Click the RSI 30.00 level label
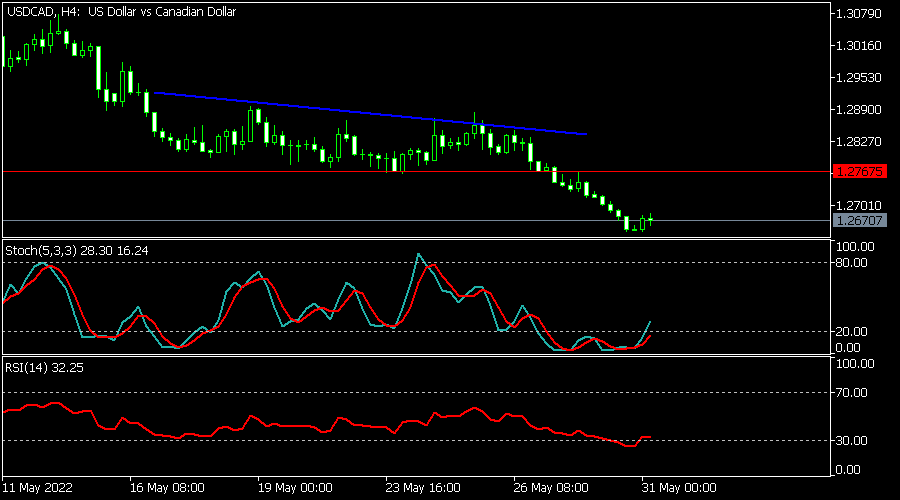 (852, 441)
